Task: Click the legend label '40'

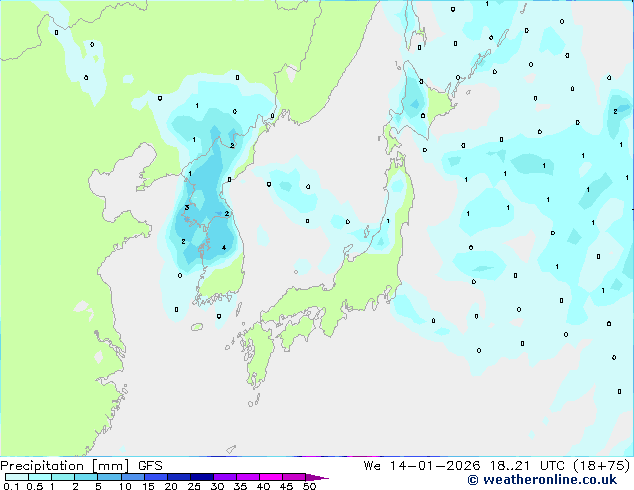Action: tap(263, 486)
